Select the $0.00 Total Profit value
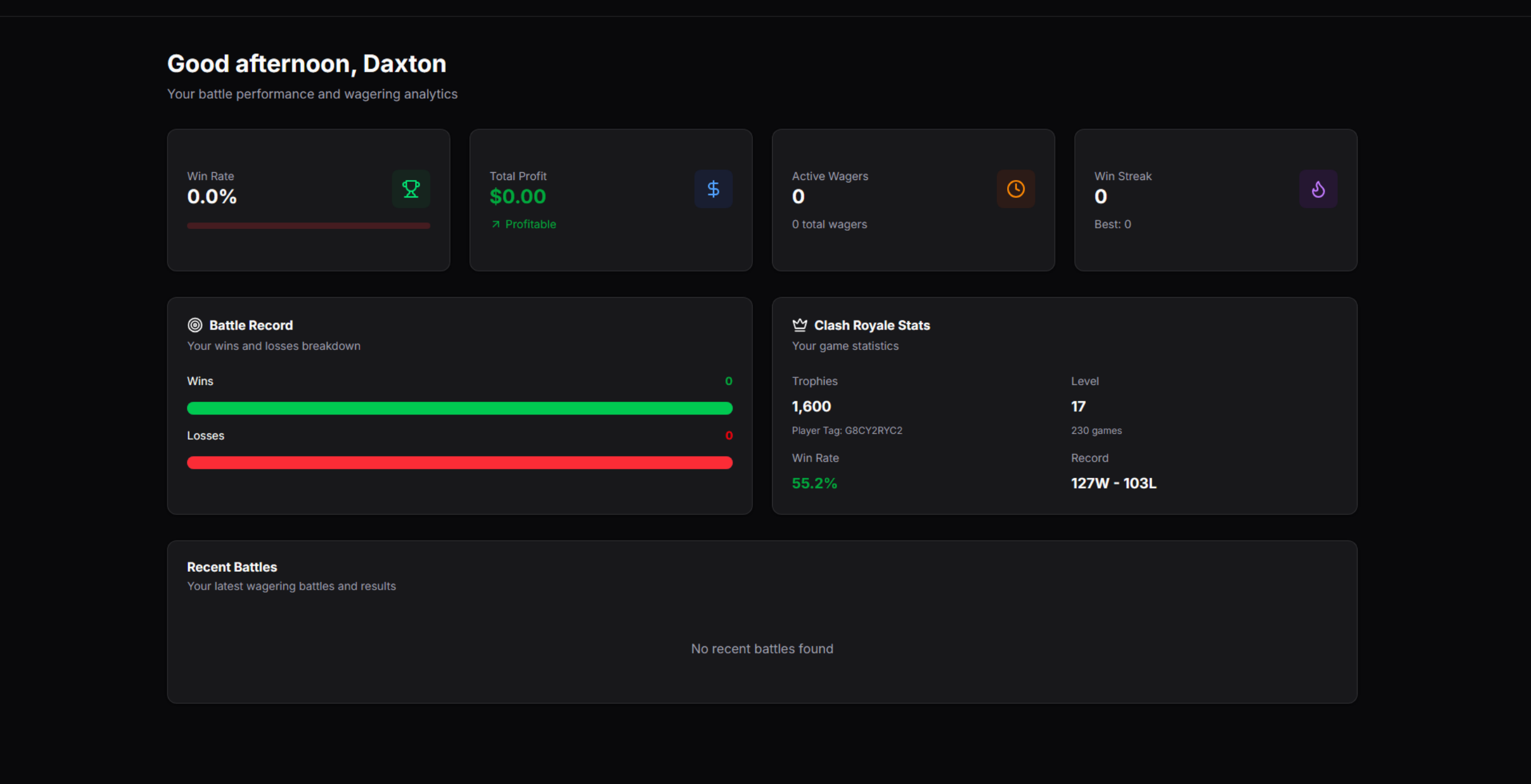Screen dimensions: 1531x784 tap(518, 197)
